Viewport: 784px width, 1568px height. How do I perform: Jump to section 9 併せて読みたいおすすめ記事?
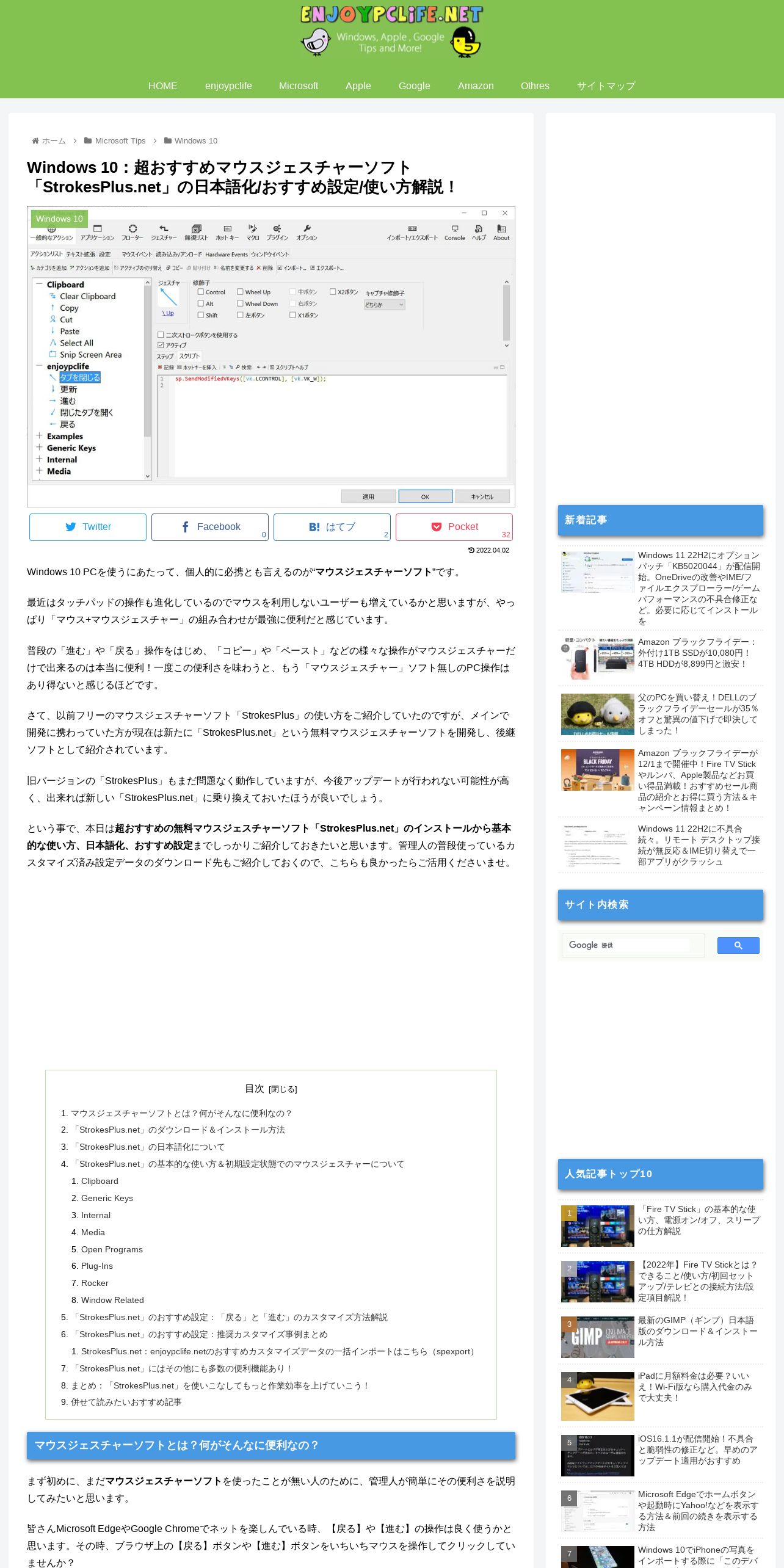126,1403
